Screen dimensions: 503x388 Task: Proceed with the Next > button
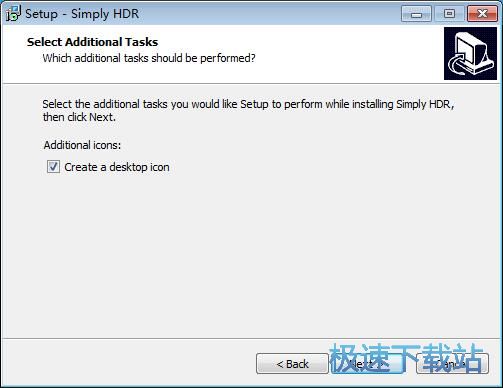[368, 364]
